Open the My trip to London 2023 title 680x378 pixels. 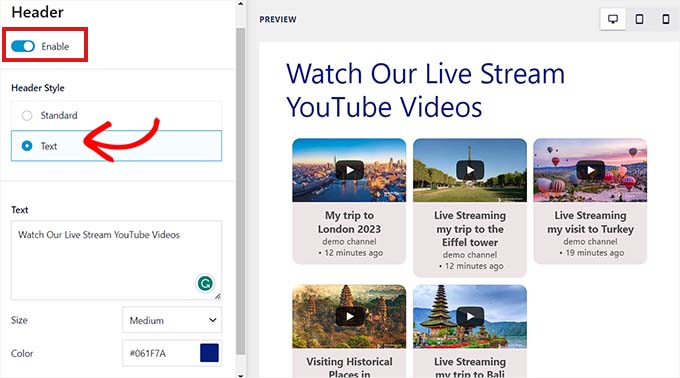[350, 222]
